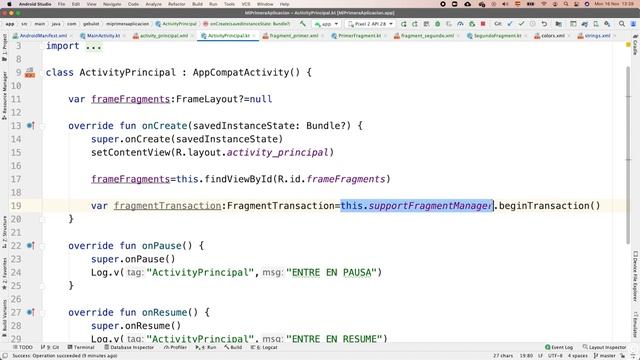The image size is (640, 360).
Task: Switch to fragment_primer.xml tab
Action: point(293,36)
